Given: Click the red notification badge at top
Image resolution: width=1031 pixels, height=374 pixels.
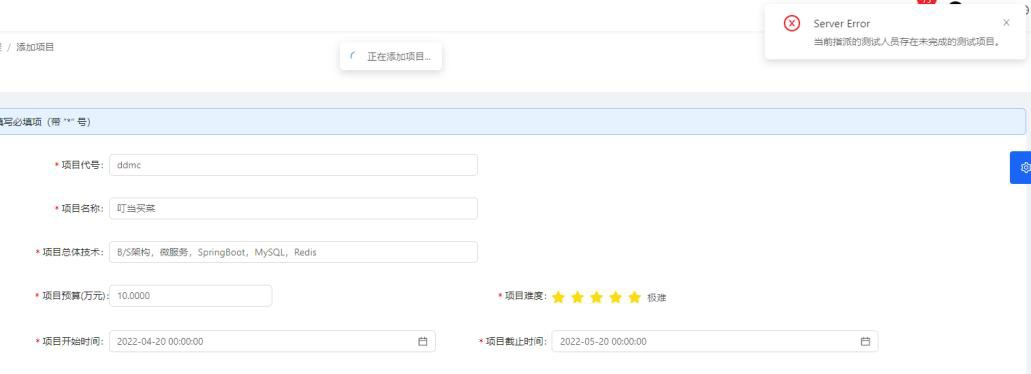Looking at the screenshot, I should click(926, 2).
